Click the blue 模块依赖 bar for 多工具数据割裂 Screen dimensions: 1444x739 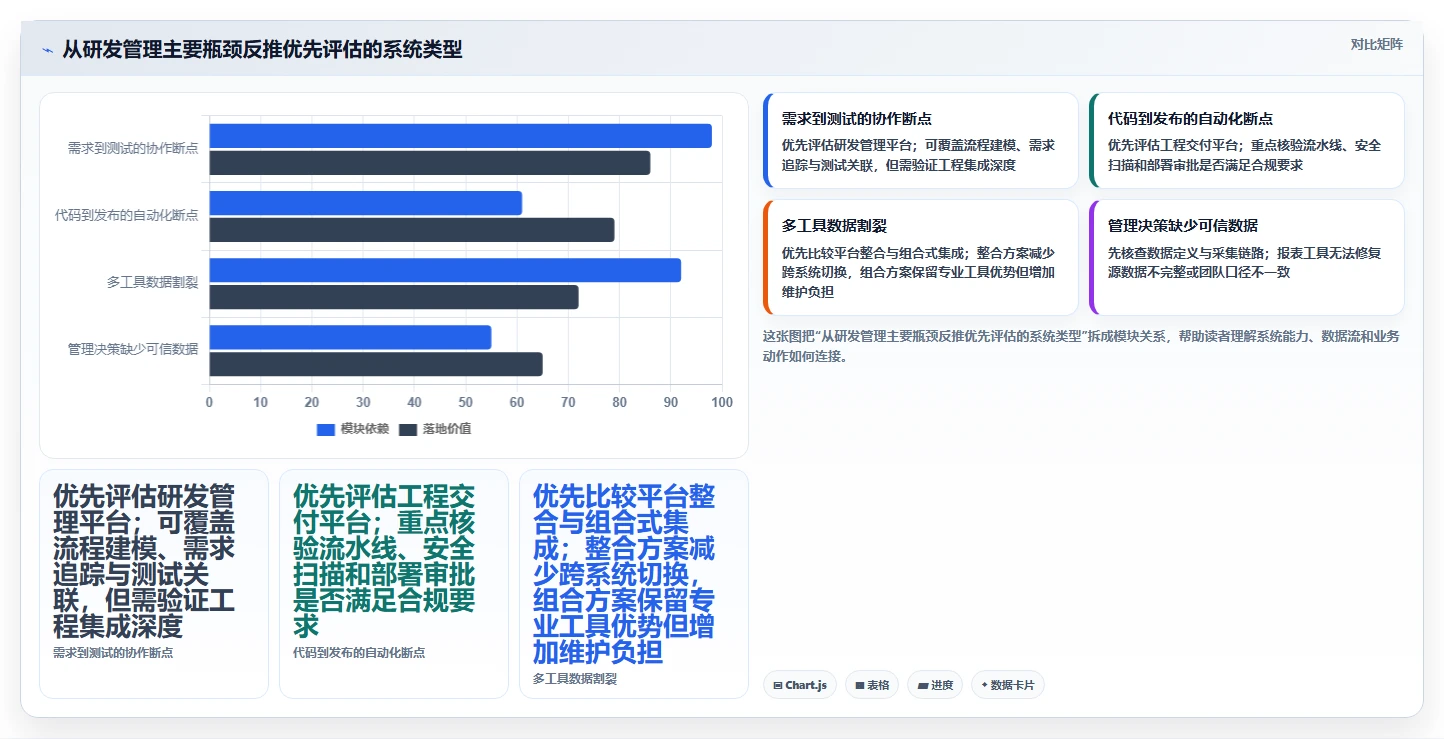pyautogui.click(x=445, y=270)
